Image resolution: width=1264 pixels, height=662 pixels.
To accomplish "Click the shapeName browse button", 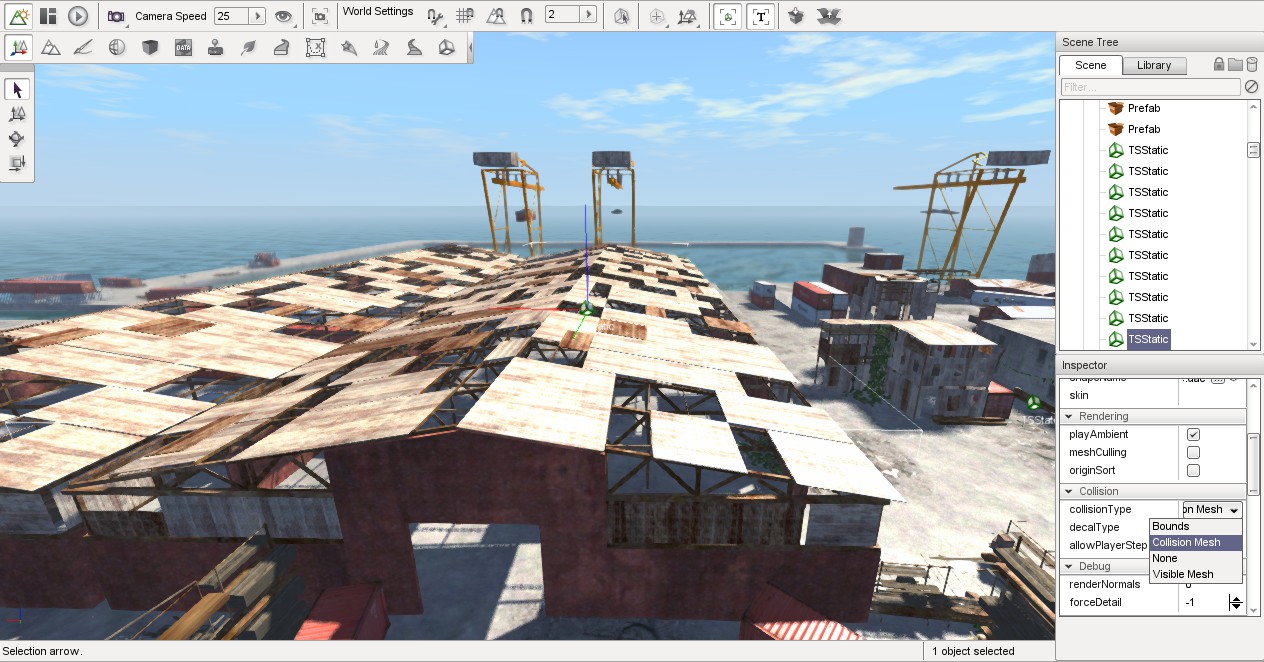I will pos(1217,380).
